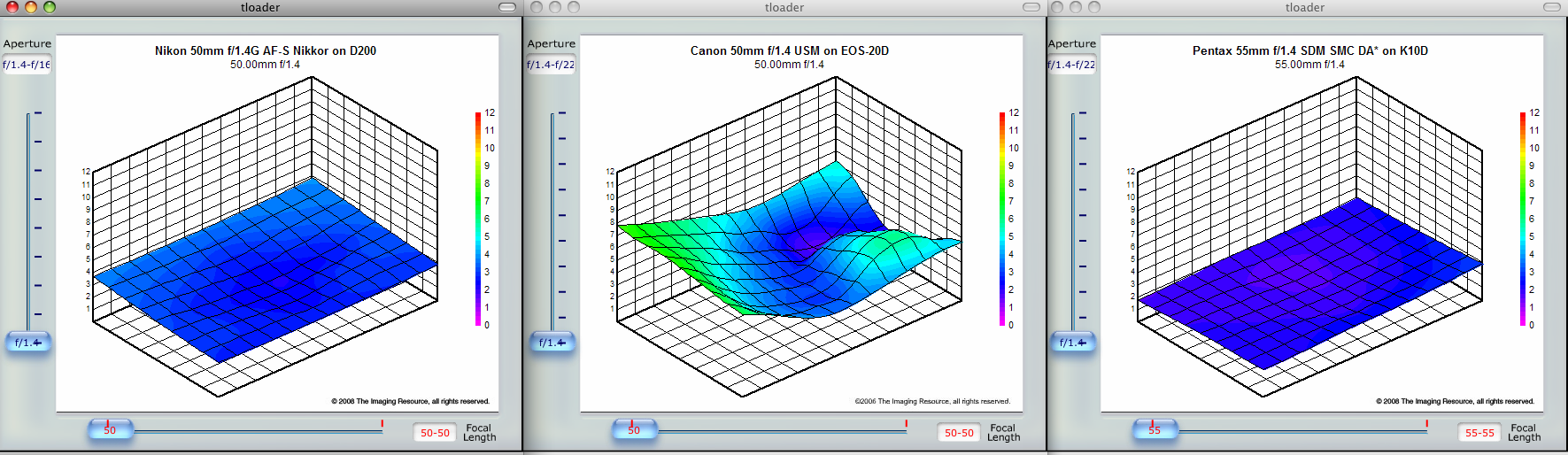Viewport: 1568px width, 455px height.
Task: Click the focal length slider thumb marked 50 in Canon window
Action: 634,430
